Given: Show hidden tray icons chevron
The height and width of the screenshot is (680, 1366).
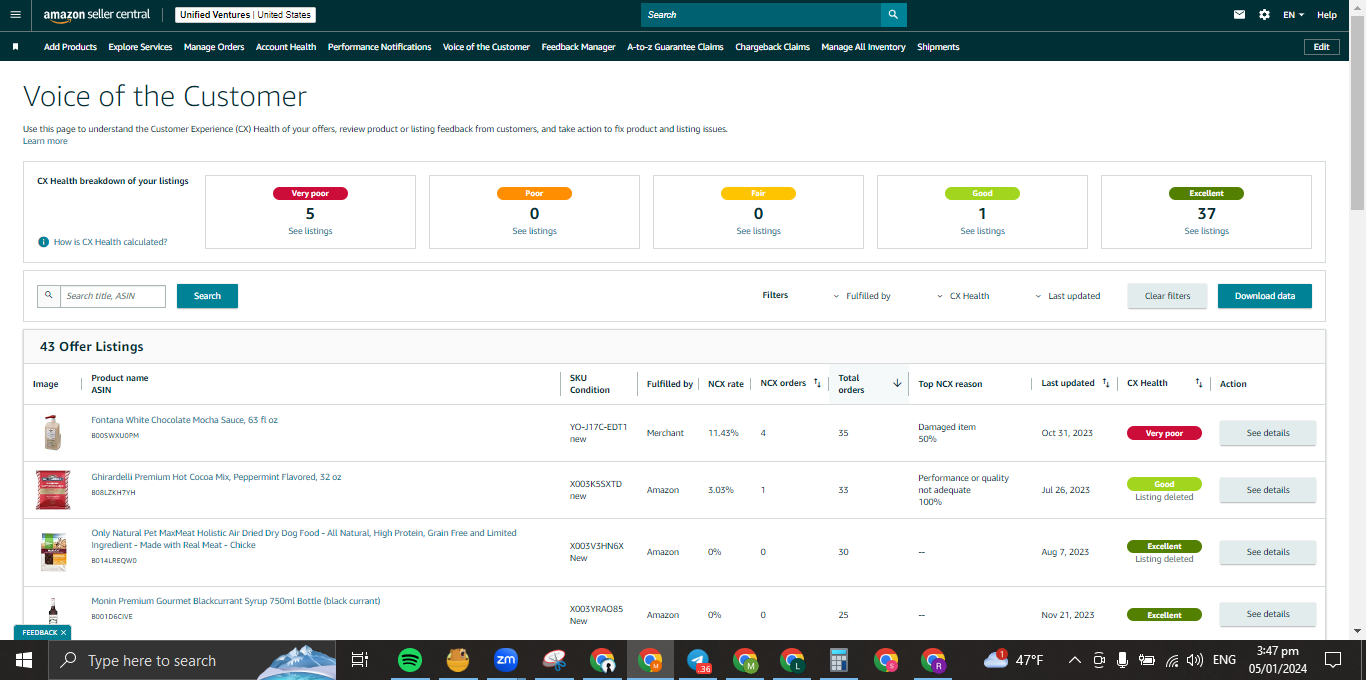Looking at the screenshot, I should [1075, 660].
